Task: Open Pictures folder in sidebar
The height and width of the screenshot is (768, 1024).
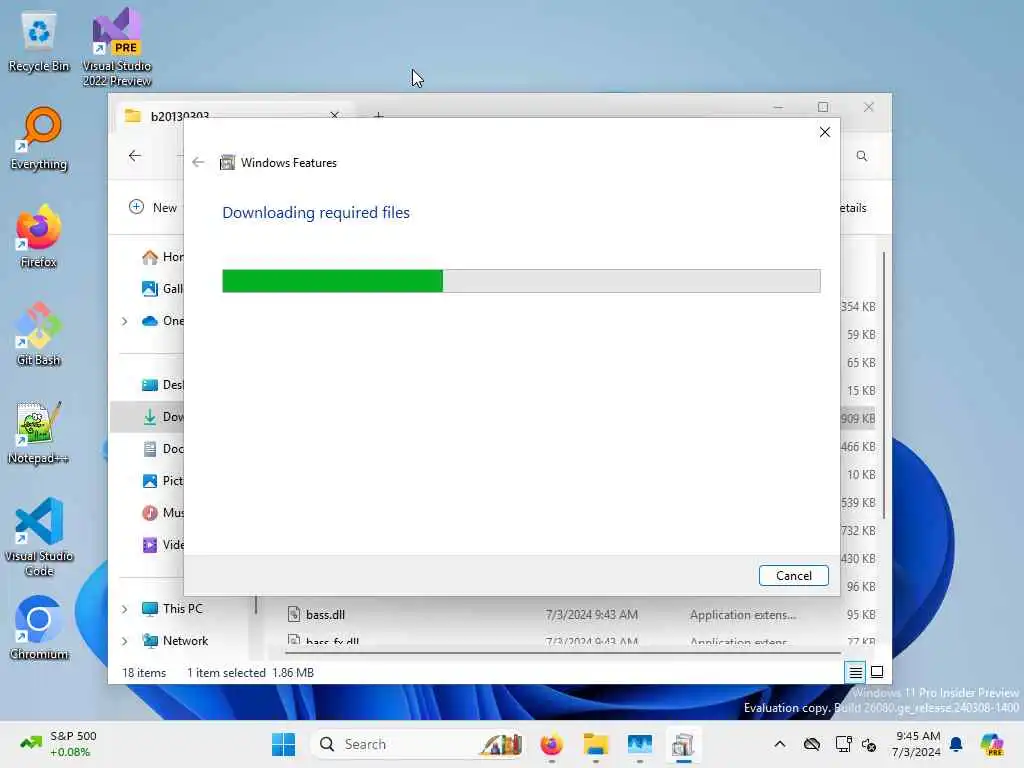Action: click(163, 481)
